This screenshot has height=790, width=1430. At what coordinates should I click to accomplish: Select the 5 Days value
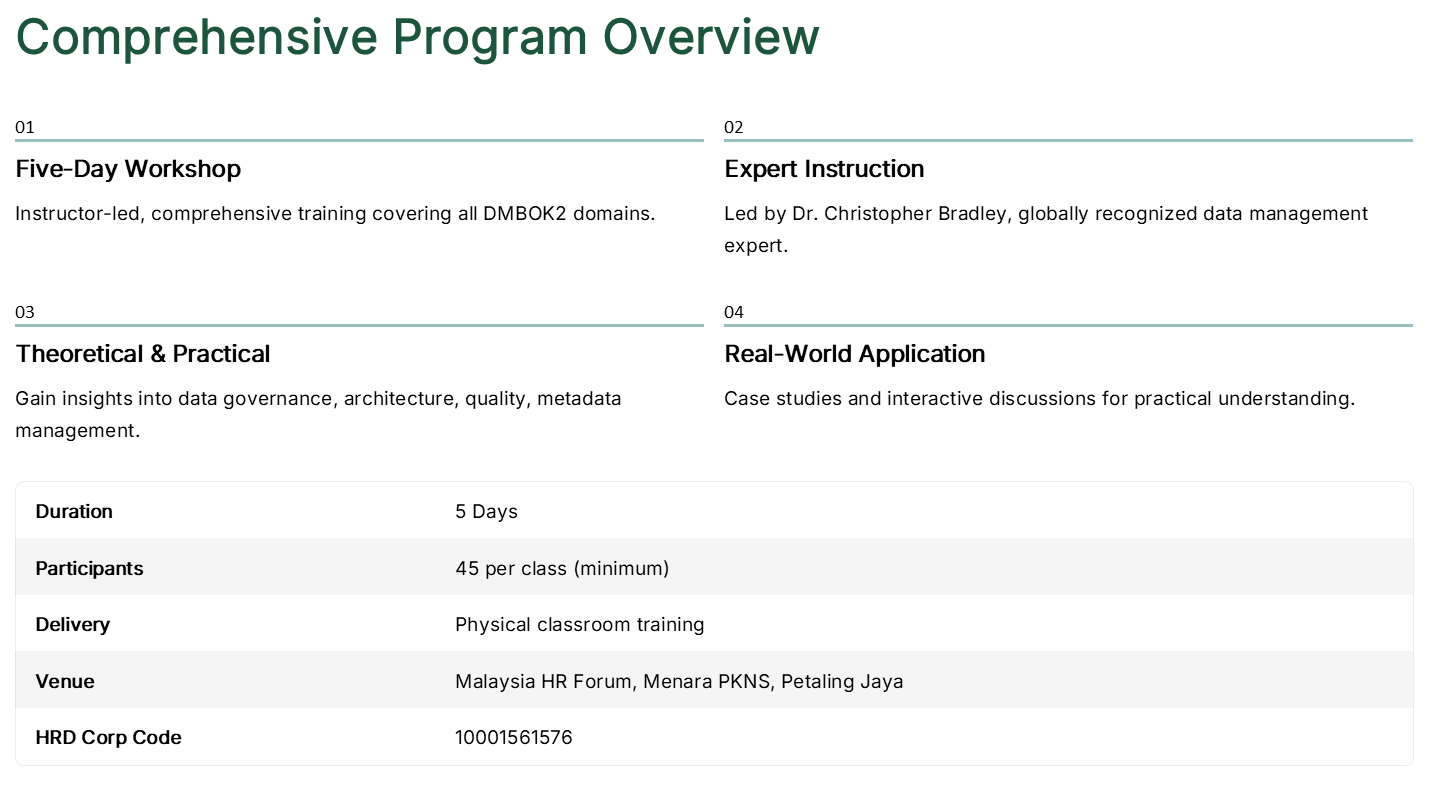[486, 511]
